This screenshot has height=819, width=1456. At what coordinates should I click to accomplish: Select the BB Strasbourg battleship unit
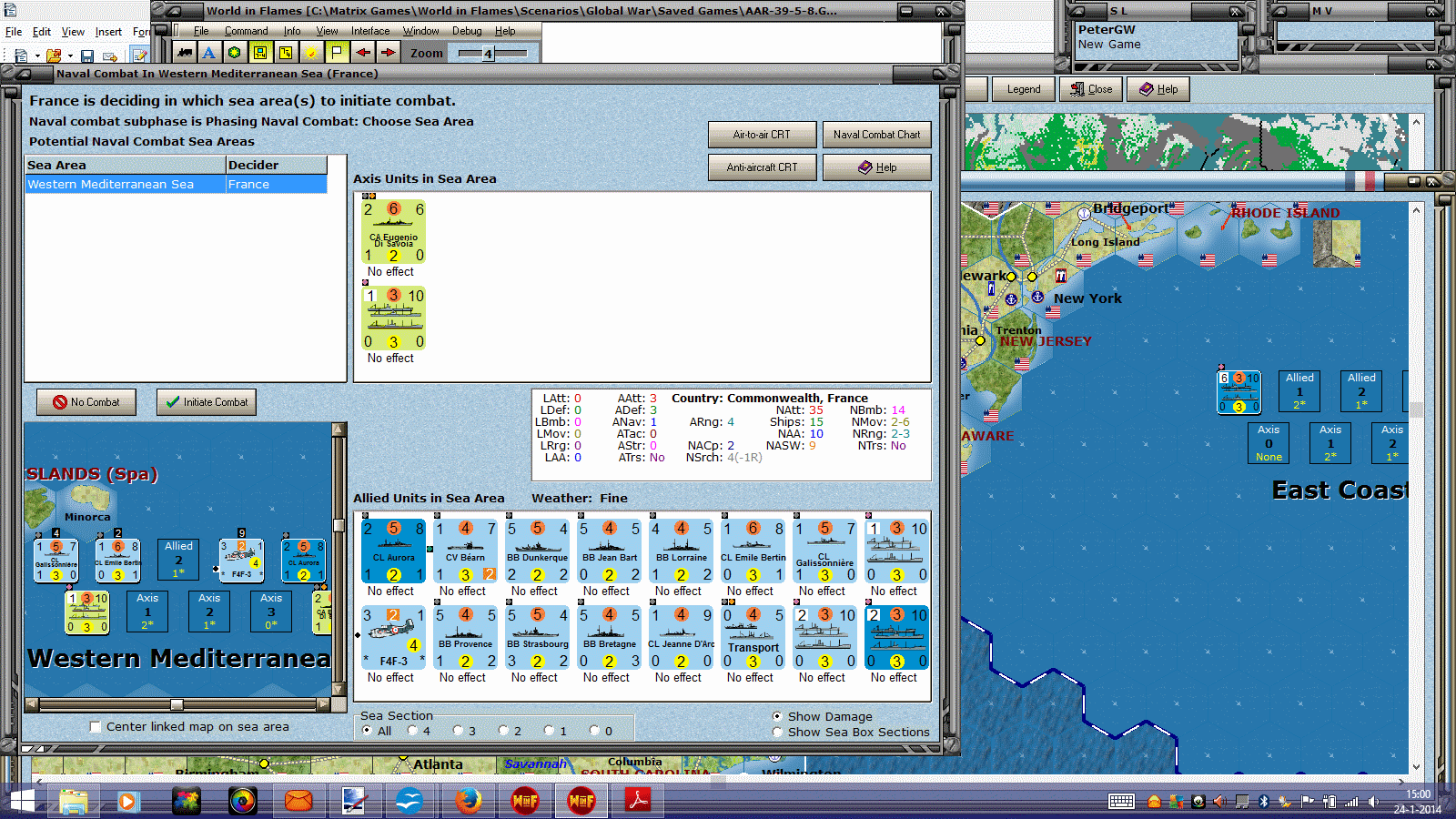[538, 638]
